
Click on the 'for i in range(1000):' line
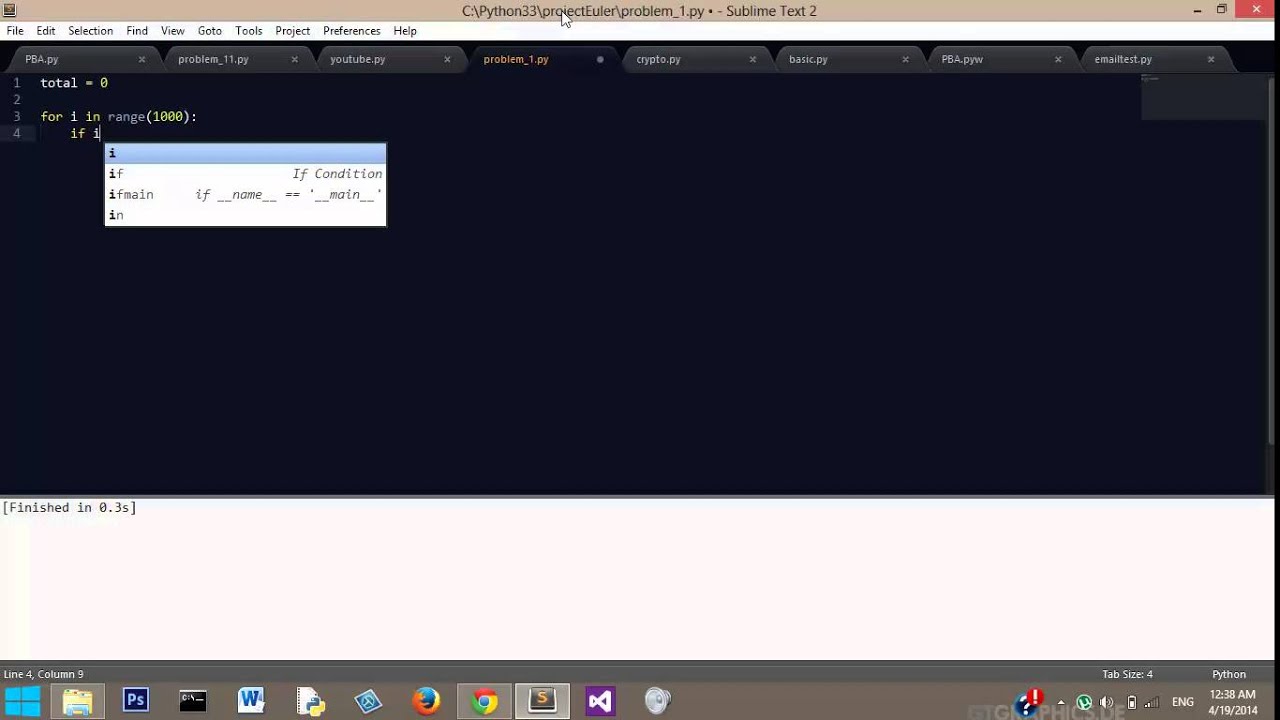tap(118, 117)
